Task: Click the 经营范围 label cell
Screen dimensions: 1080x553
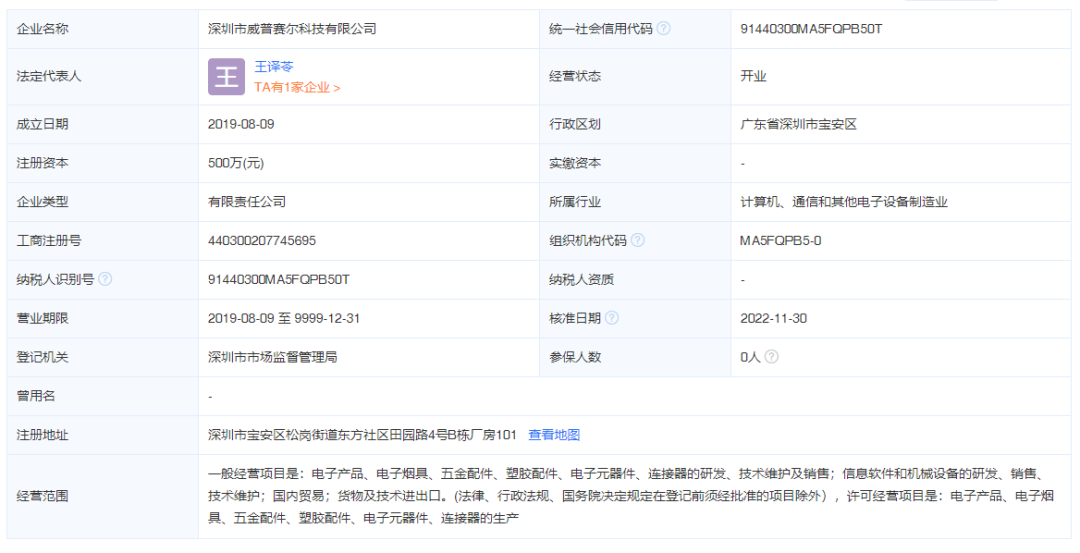Action: pos(103,496)
